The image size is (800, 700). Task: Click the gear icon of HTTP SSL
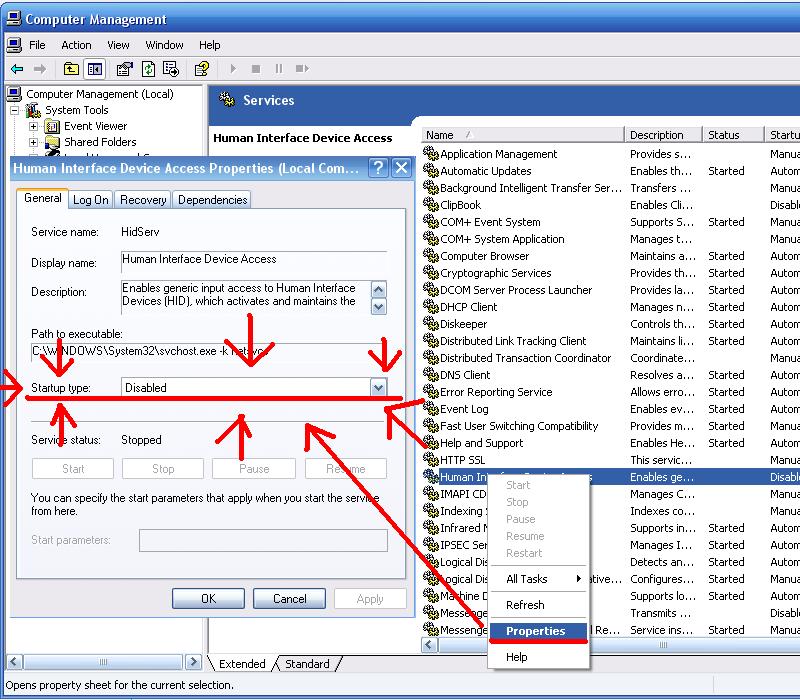click(x=431, y=459)
